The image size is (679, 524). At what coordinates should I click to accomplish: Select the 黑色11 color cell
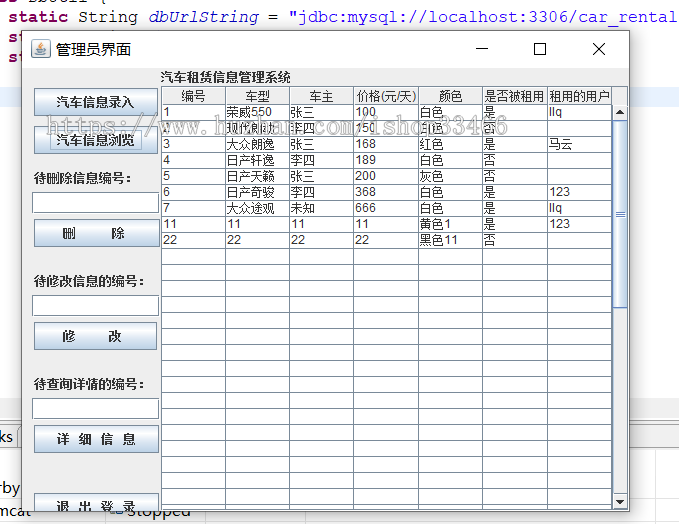[x=450, y=240]
